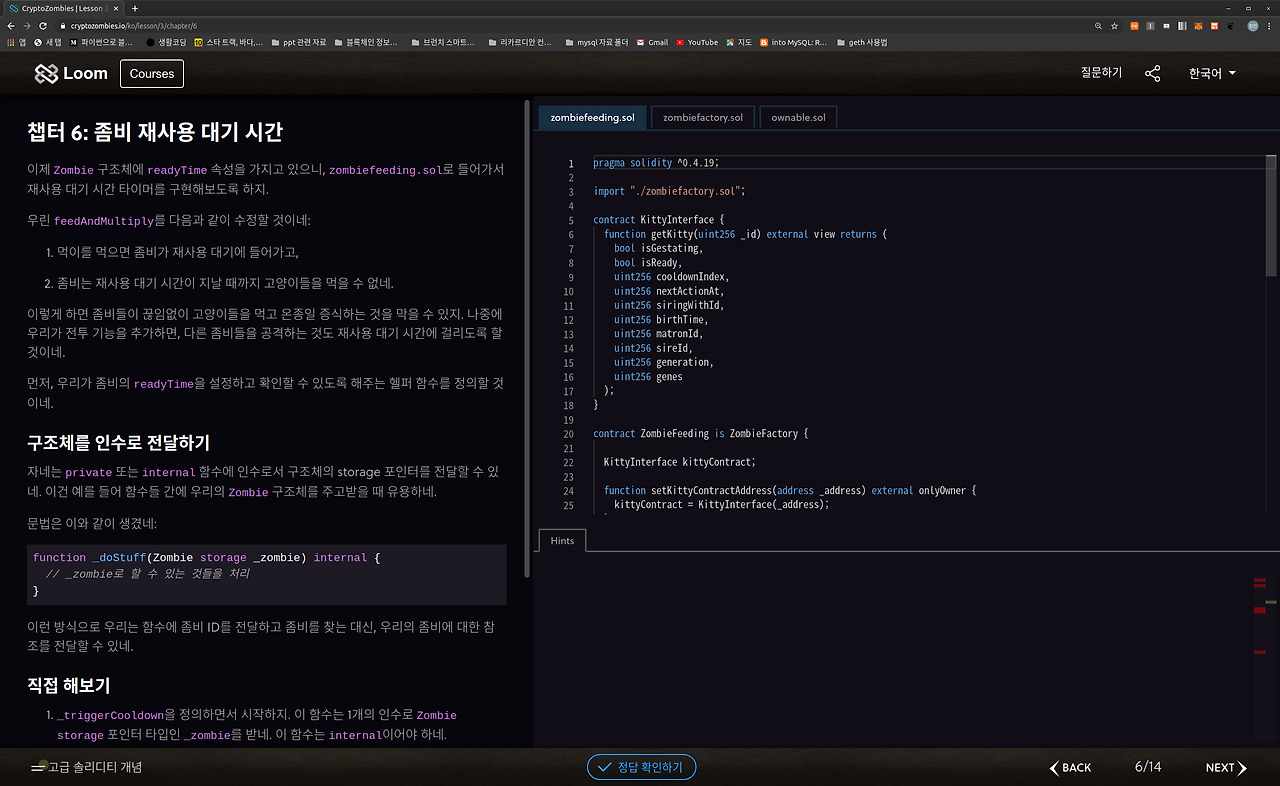This screenshot has height=786, width=1280.
Task: Open the 블록체인 정보 bookmark folder
Action: point(368,42)
